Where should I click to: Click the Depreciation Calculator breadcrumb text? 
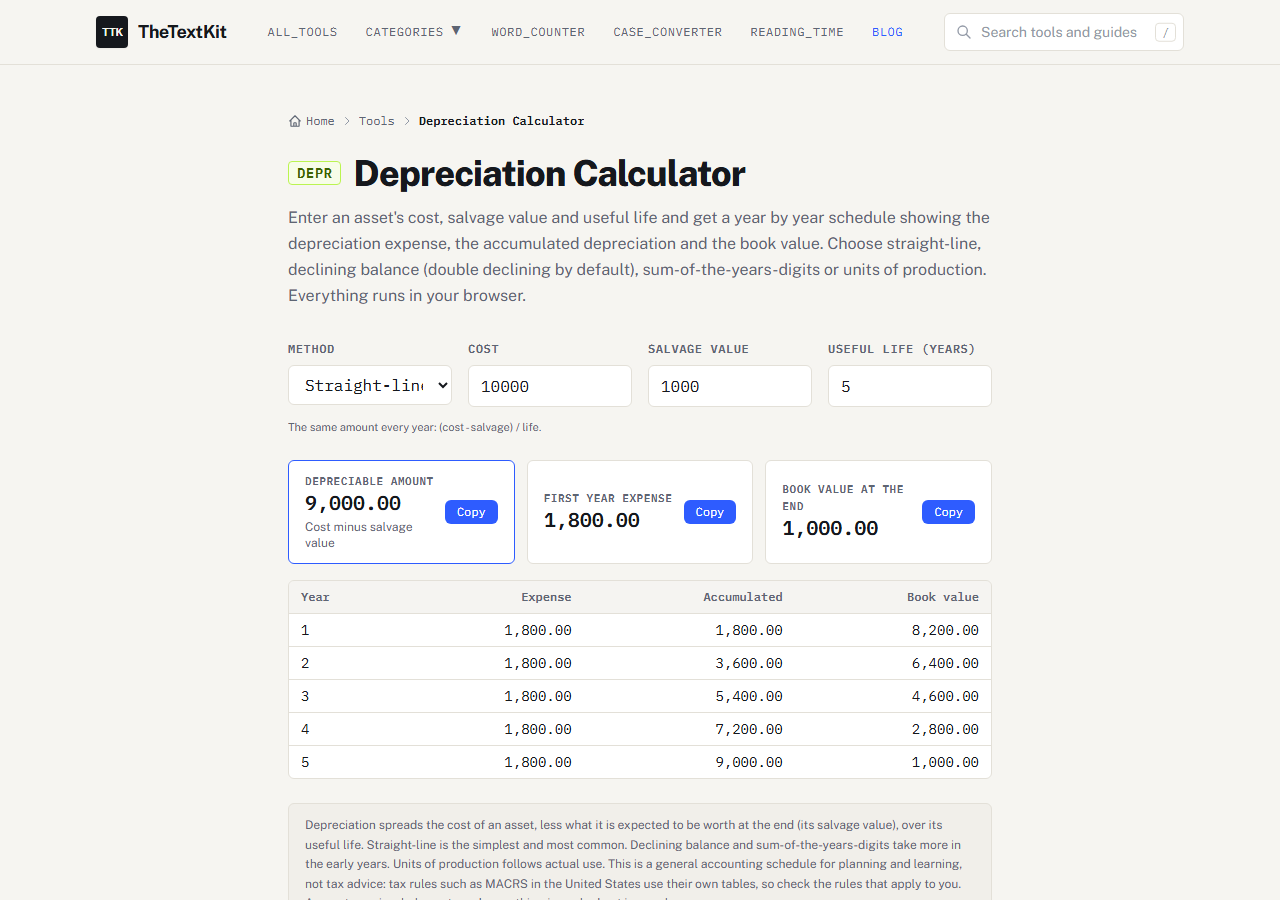click(501, 121)
